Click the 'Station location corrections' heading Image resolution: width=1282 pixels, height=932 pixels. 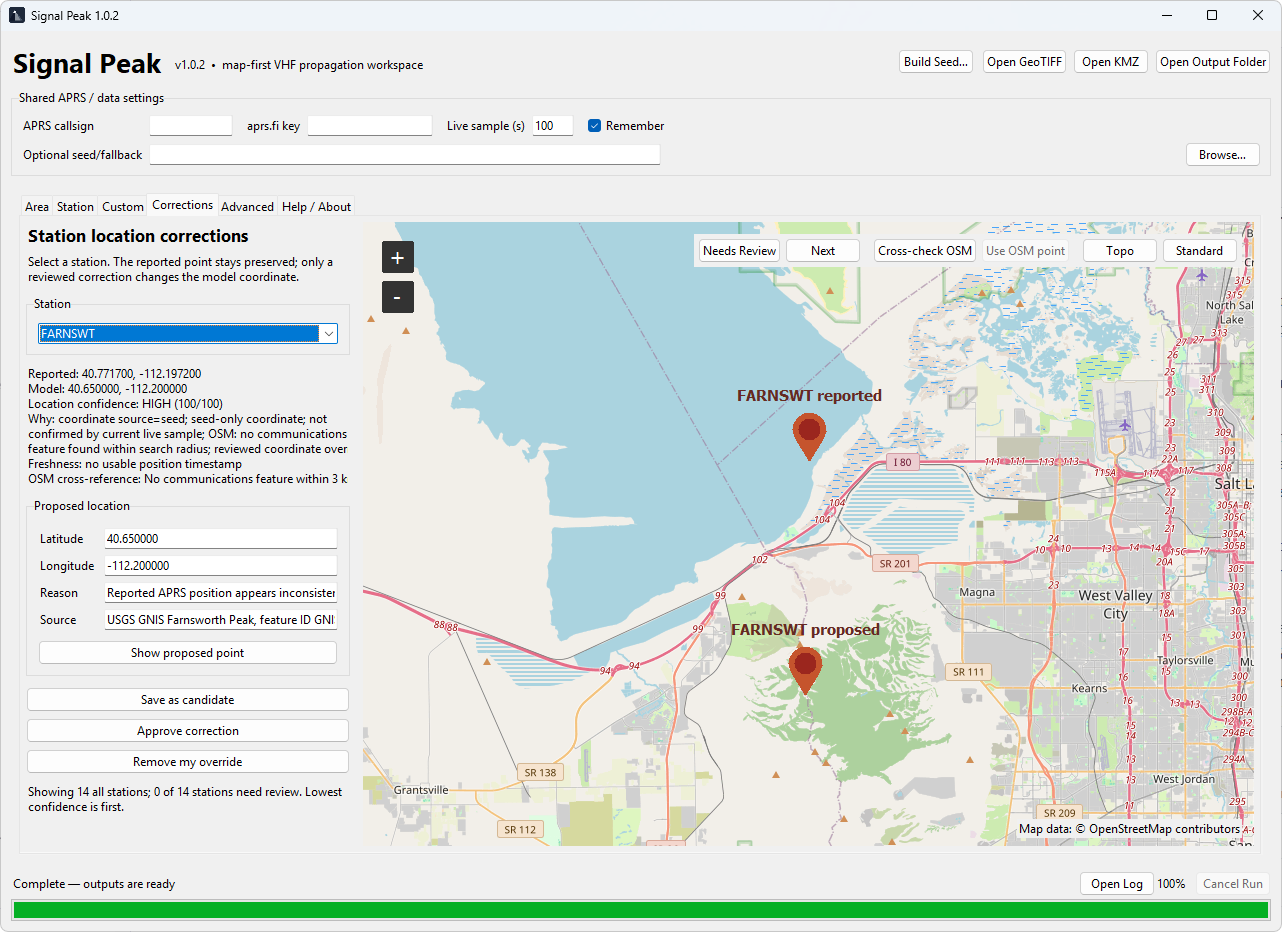click(138, 237)
